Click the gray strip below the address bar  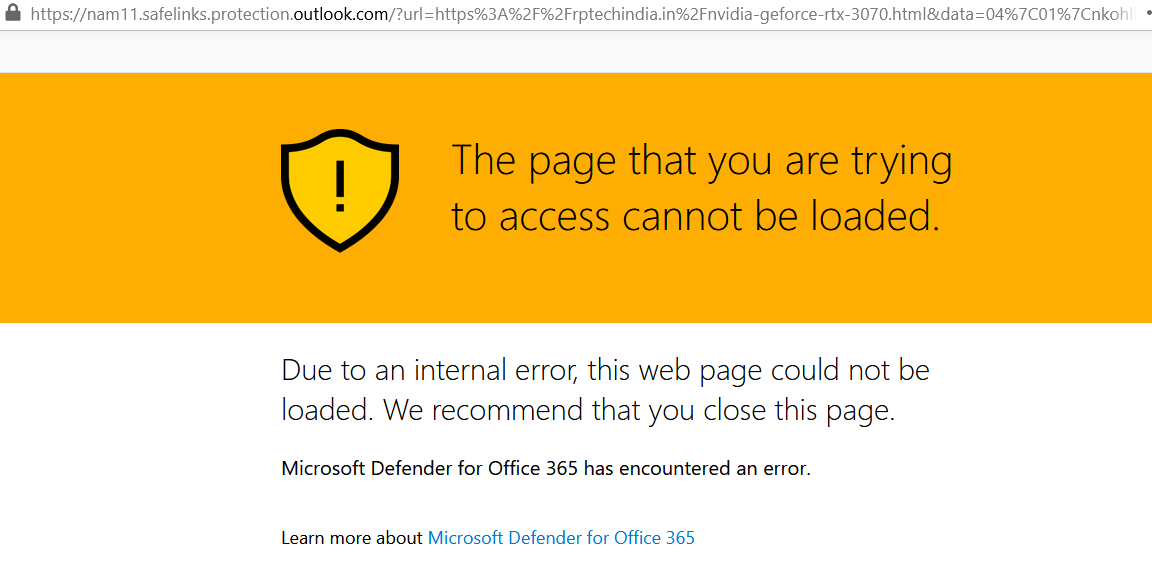coord(576,51)
